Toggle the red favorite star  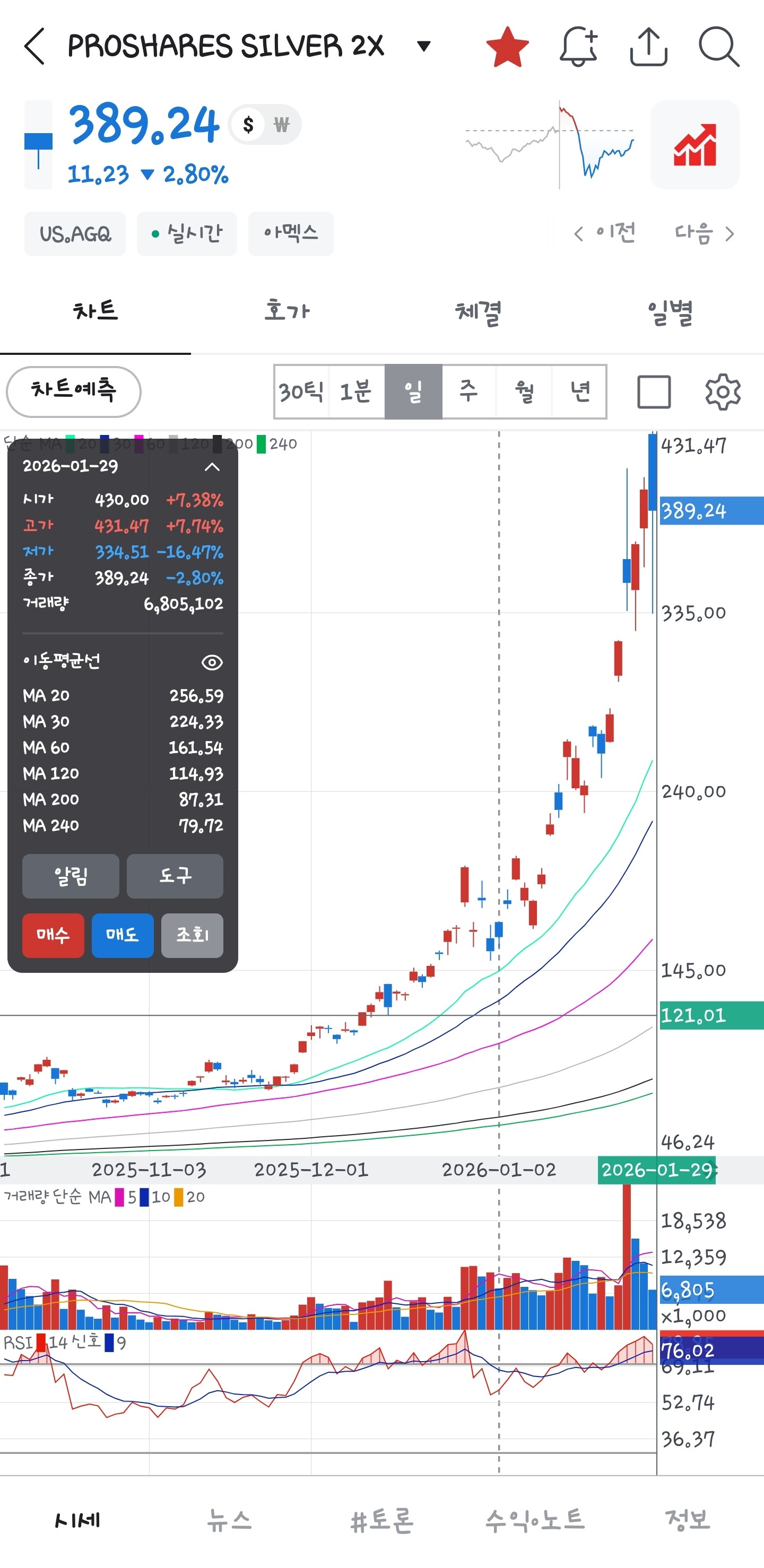click(x=507, y=46)
